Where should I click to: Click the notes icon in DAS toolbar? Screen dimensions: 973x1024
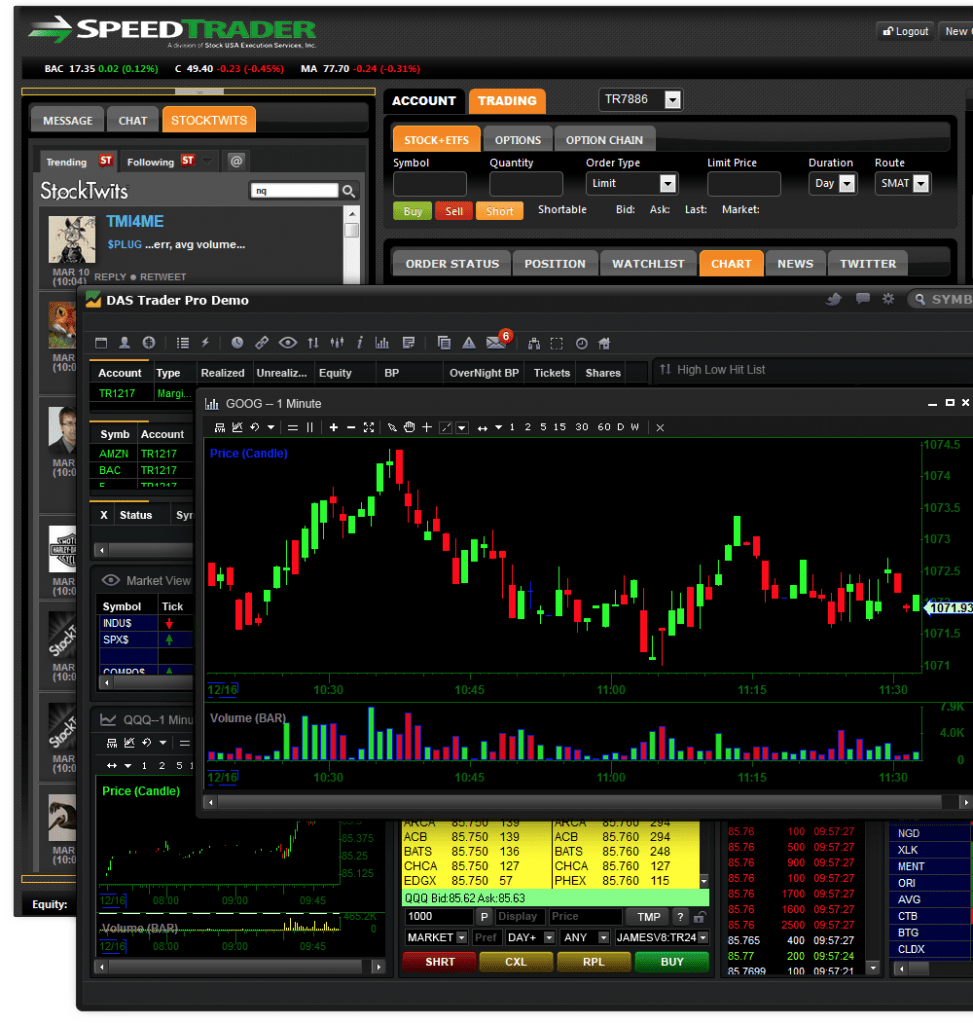(x=409, y=343)
